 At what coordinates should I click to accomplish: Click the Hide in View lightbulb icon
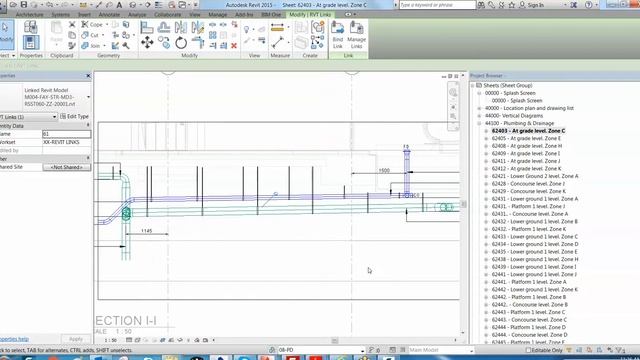coord(247,29)
